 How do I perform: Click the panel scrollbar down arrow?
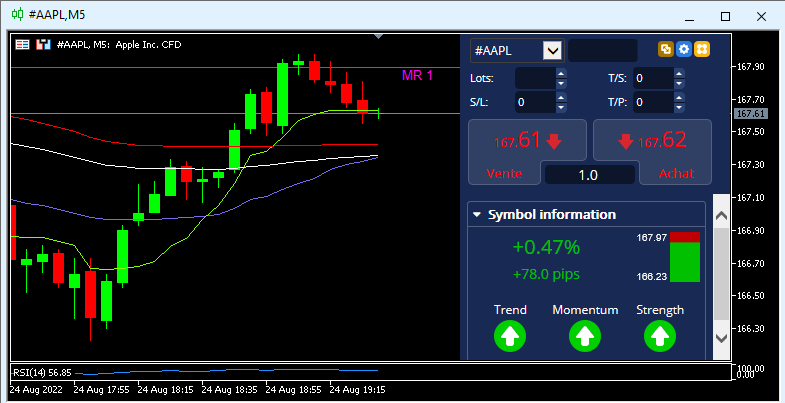(721, 338)
